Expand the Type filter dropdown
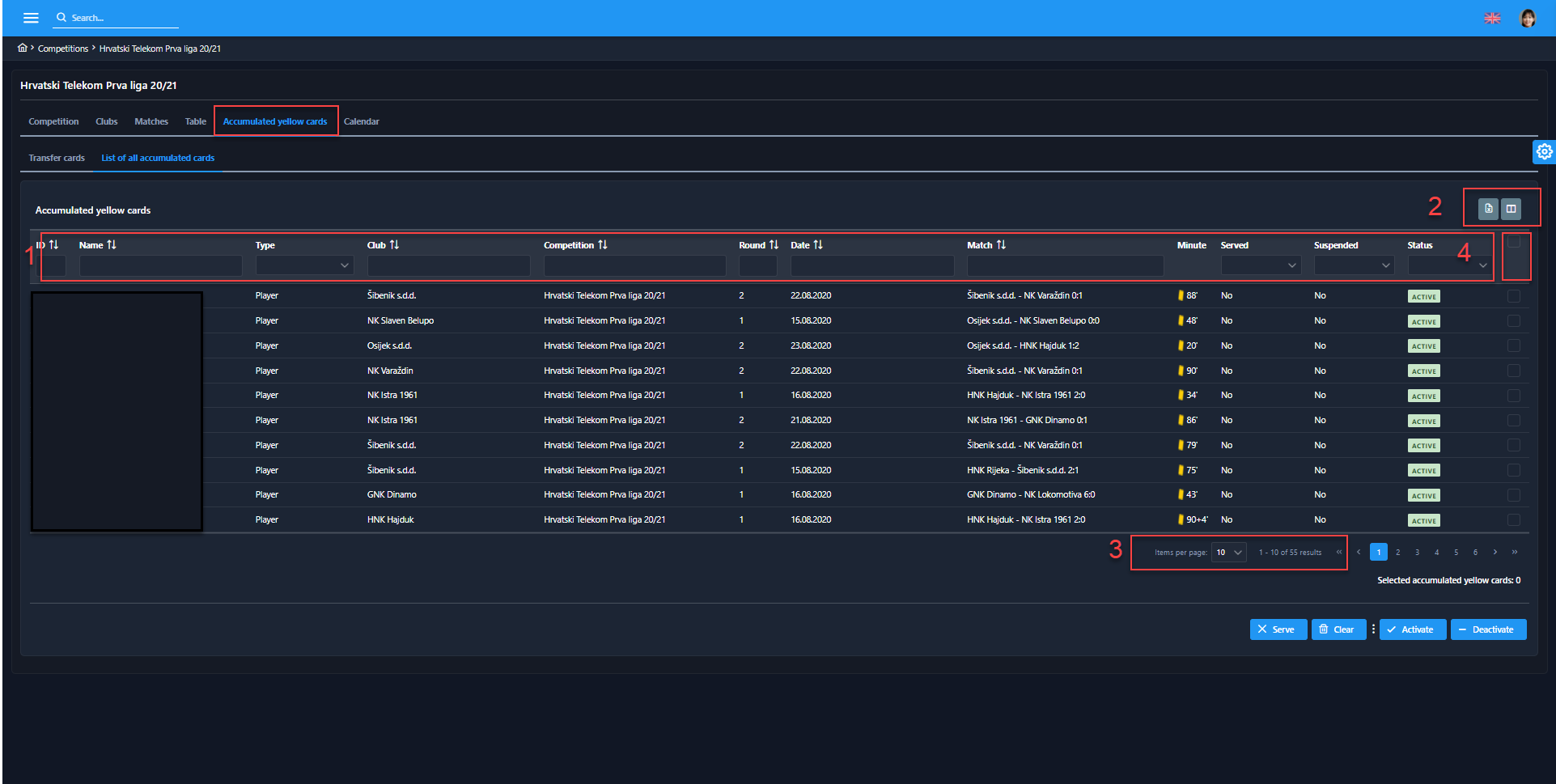 tap(304, 265)
